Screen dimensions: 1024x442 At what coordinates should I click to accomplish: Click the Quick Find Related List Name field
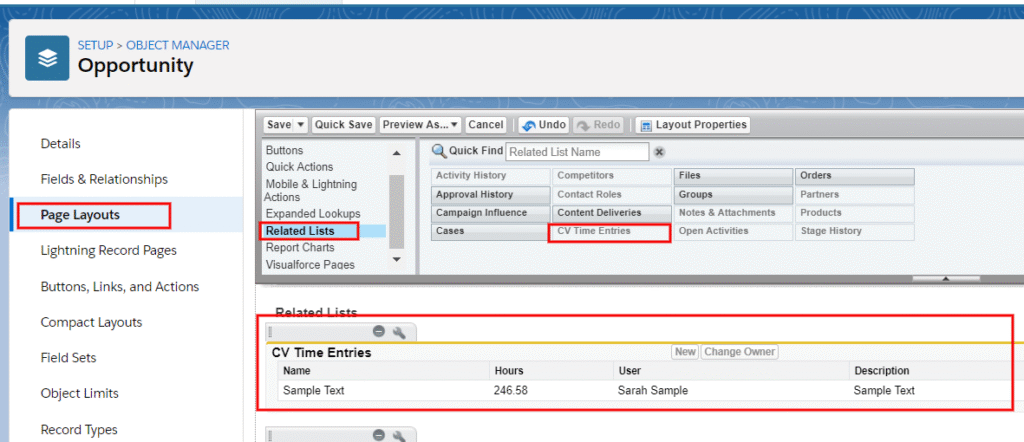pos(577,152)
